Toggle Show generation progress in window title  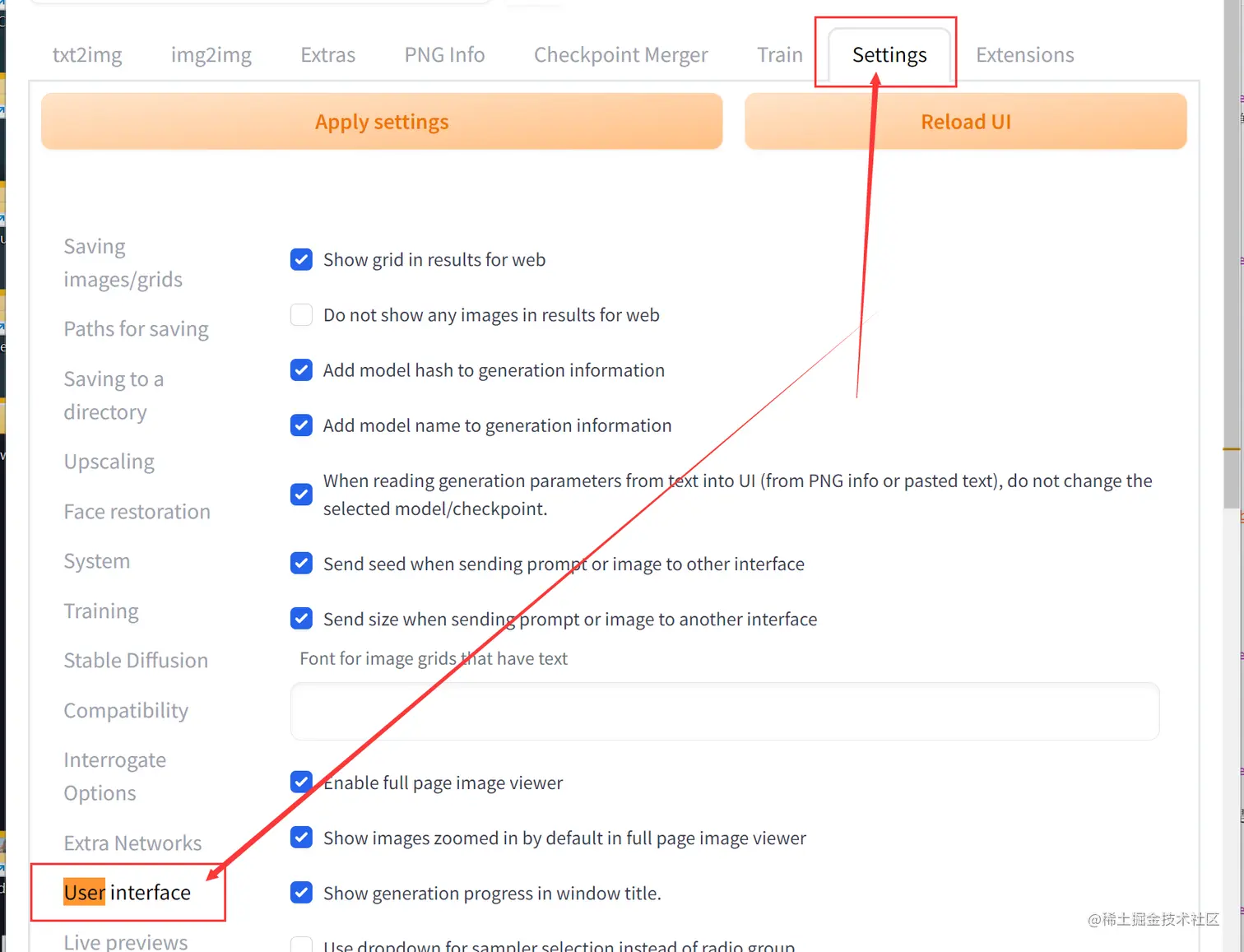pyautogui.click(x=301, y=892)
